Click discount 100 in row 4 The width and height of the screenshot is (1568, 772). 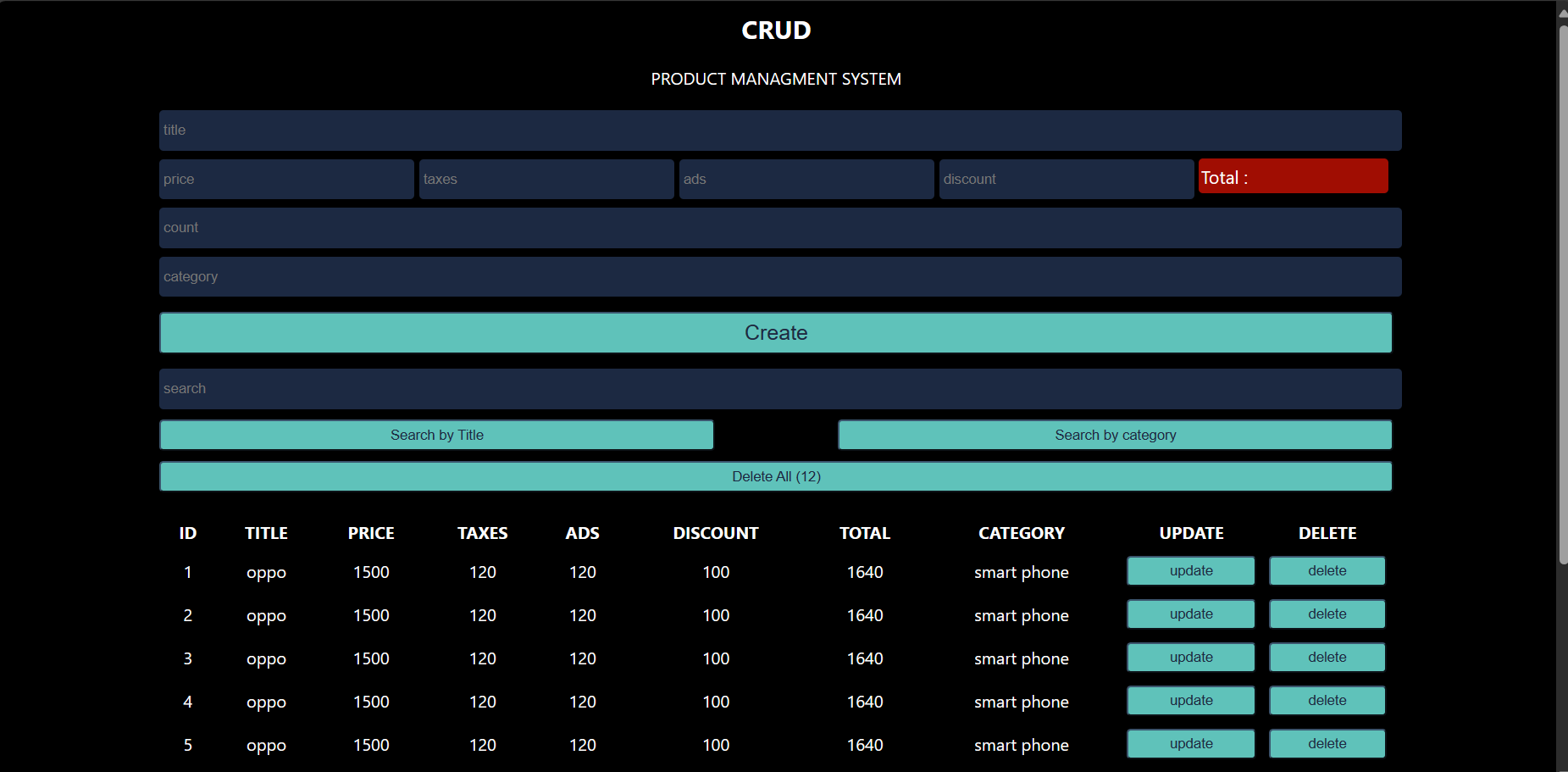pyautogui.click(x=716, y=702)
